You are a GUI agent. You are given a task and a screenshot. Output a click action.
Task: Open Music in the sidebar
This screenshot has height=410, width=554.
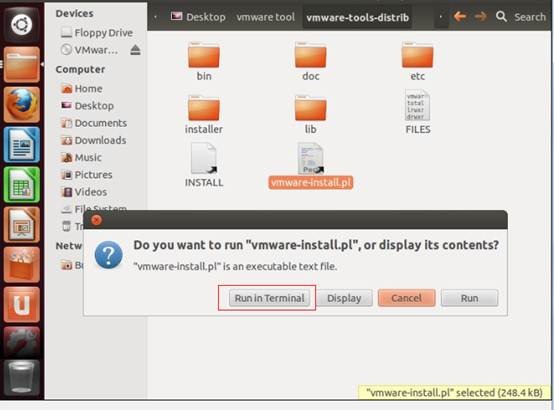[81, 158]
